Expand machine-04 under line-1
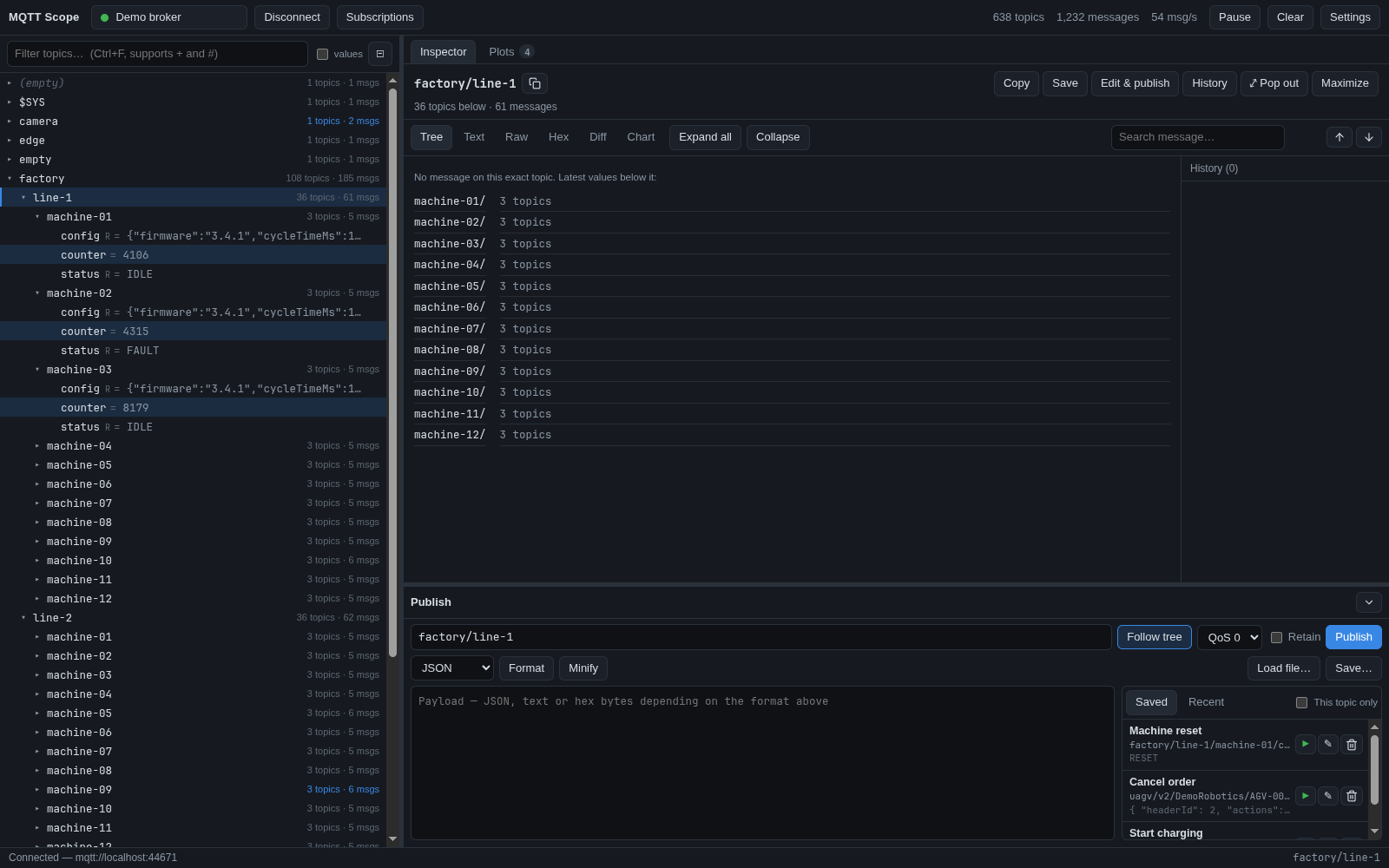Viewport: 1389px width, 868px height. tap(37, 446)
